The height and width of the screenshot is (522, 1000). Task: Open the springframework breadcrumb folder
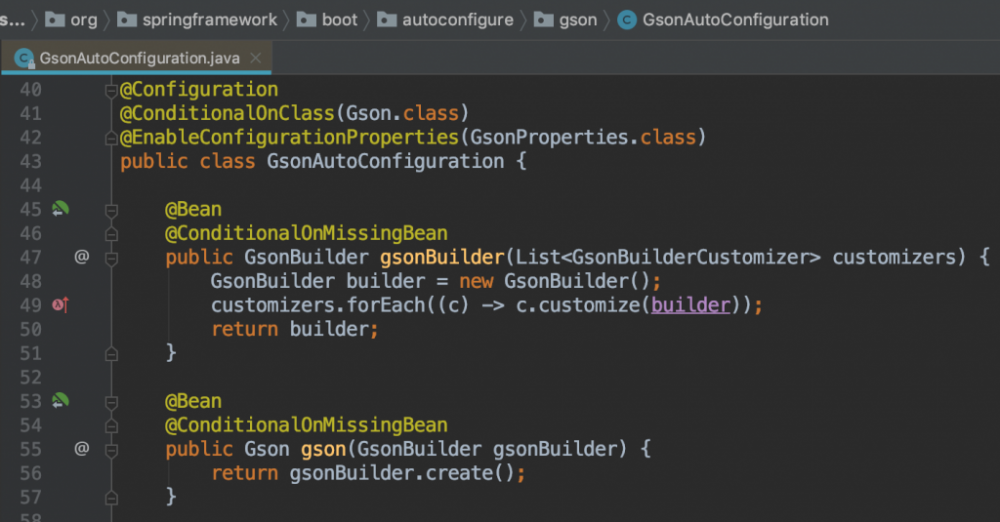point(211,19)
